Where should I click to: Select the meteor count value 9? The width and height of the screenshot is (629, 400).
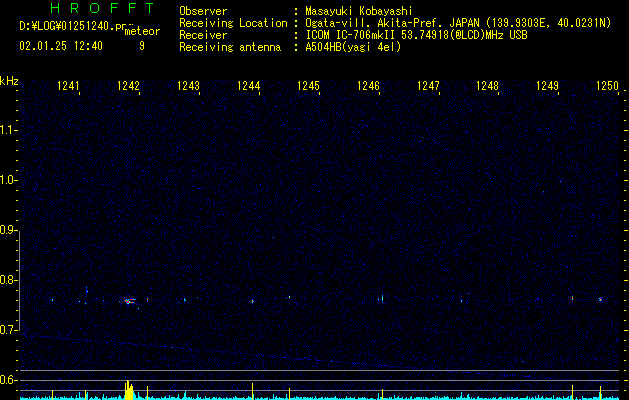142,46
